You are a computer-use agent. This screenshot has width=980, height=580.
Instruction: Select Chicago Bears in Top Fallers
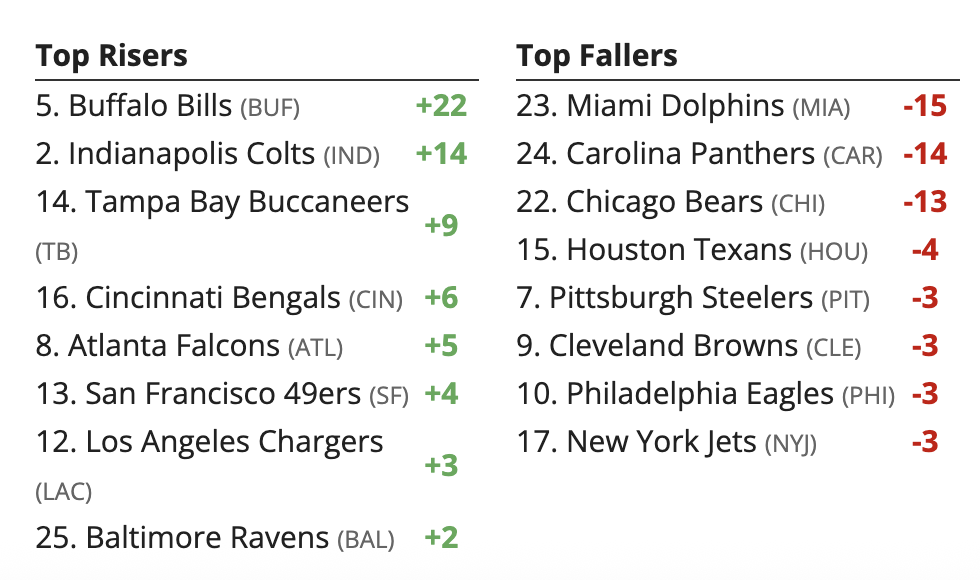coord(664,202)
